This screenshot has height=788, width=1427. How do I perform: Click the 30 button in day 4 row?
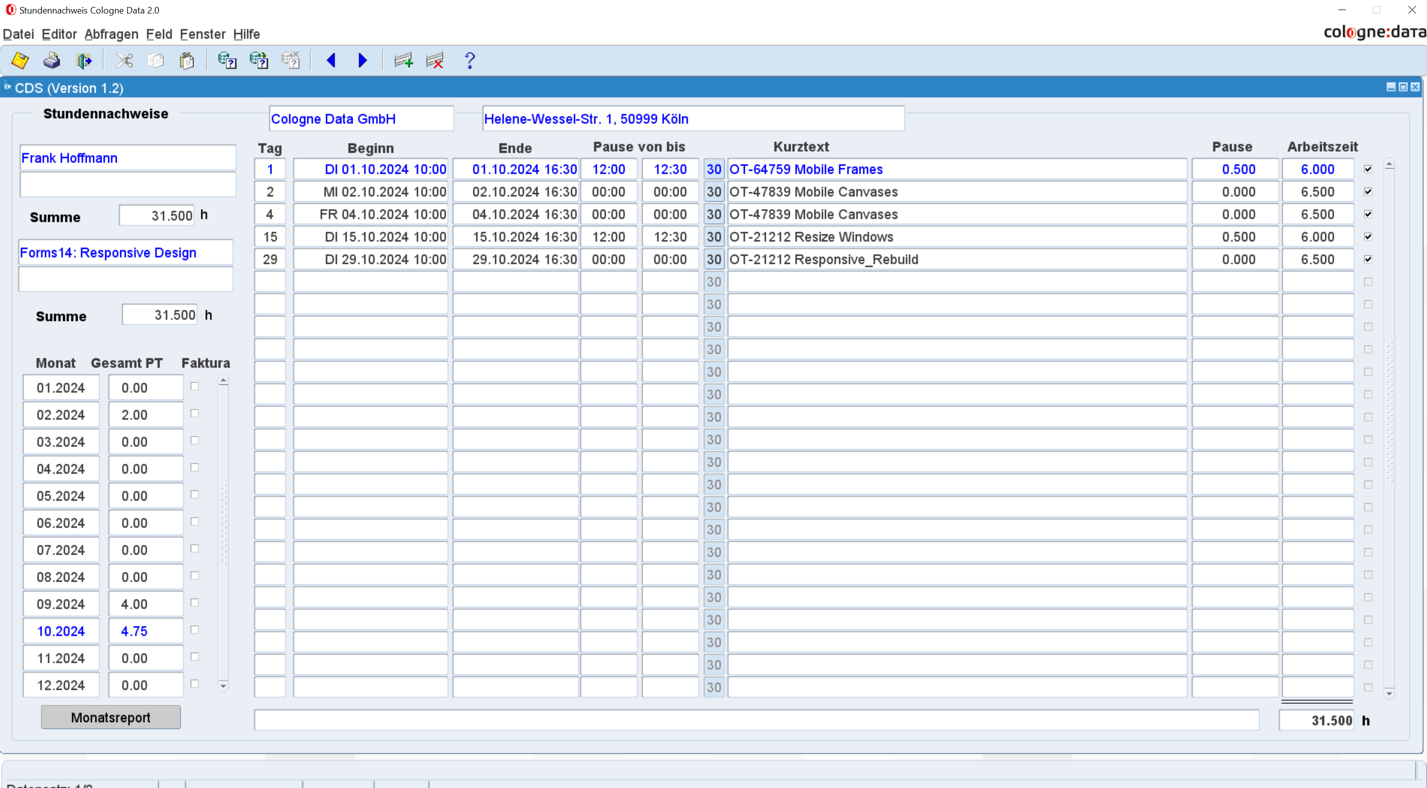(714, 215)
